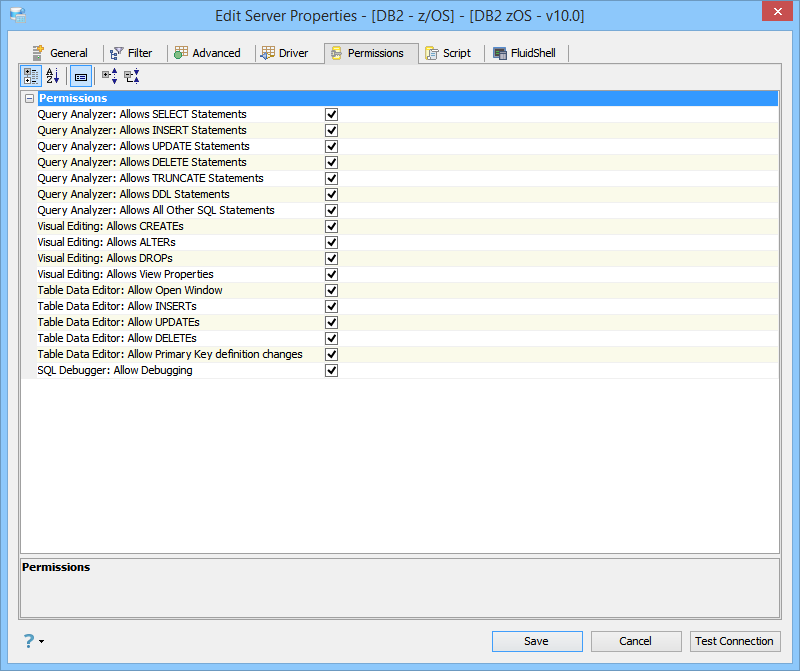800x671 pixels.
Task: Click the Save button
Action: [537, 641]
